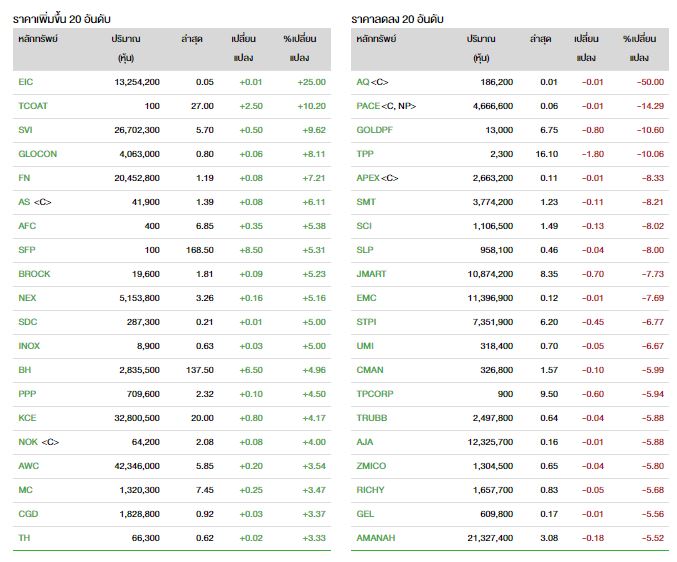Select the AWC ticker symbol
This screenshot has height=562, width=677.
28,465
